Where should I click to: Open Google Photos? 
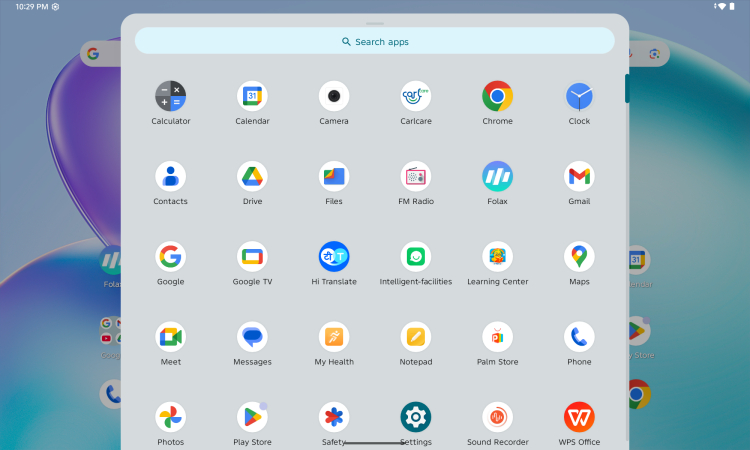coord(170,417)
